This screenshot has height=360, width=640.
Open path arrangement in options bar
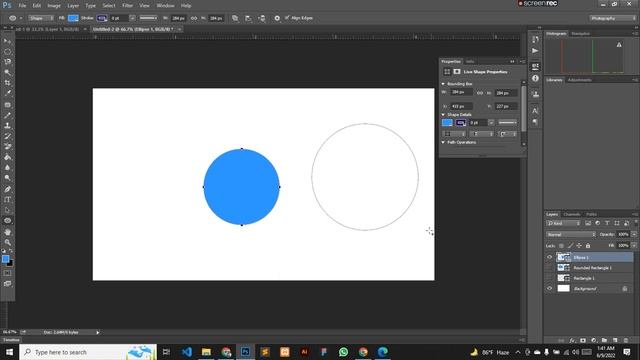[x=262, y=18]
